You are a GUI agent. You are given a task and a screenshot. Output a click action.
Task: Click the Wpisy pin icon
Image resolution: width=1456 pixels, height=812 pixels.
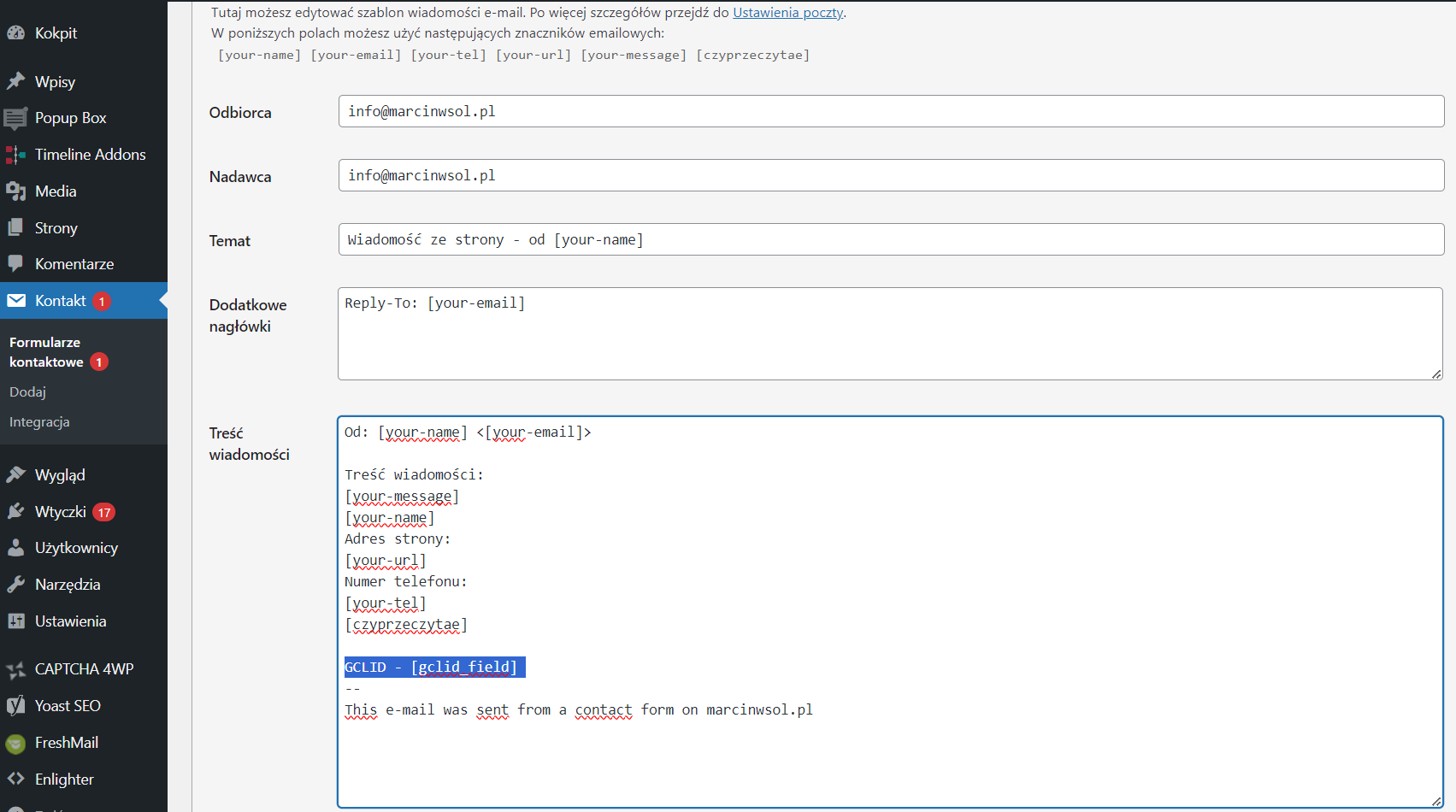click(x=16, y=81)
